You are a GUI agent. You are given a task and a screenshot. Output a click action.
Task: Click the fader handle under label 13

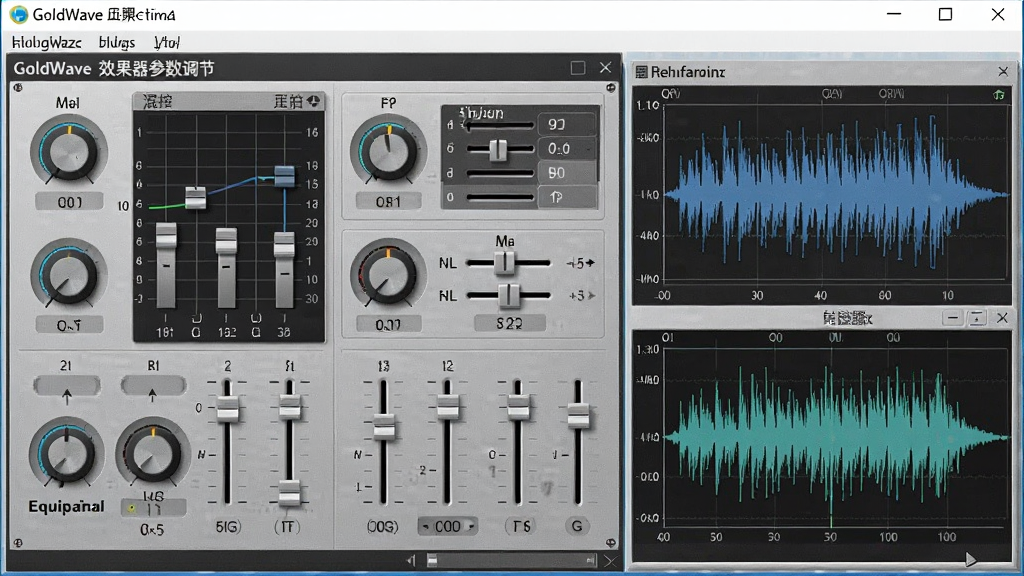click(x=384, y=427)
